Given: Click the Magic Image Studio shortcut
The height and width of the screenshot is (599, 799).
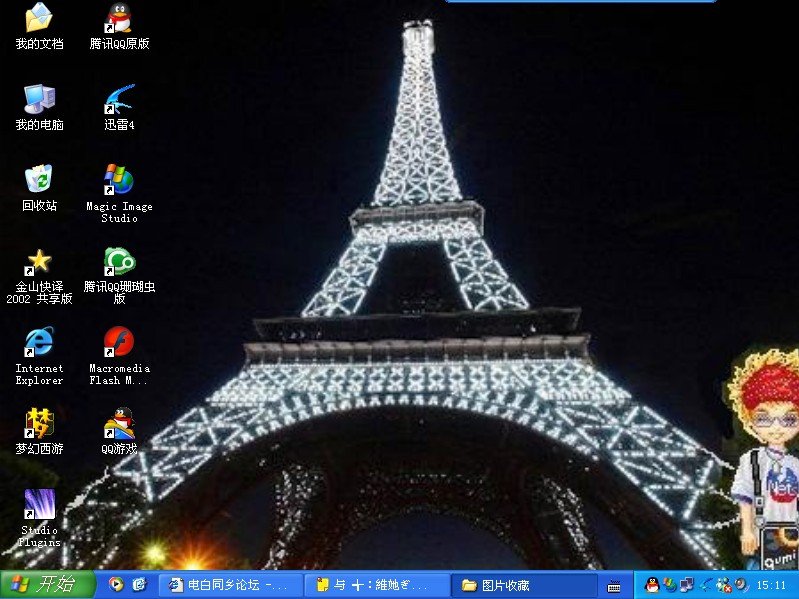Looking at the screenshot, I should pos(119,180).
